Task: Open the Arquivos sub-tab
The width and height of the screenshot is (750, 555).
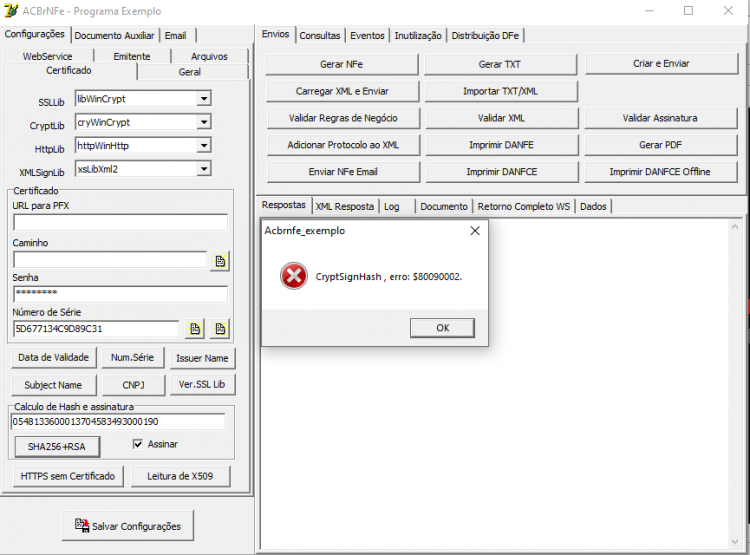Action: (210, 56)
